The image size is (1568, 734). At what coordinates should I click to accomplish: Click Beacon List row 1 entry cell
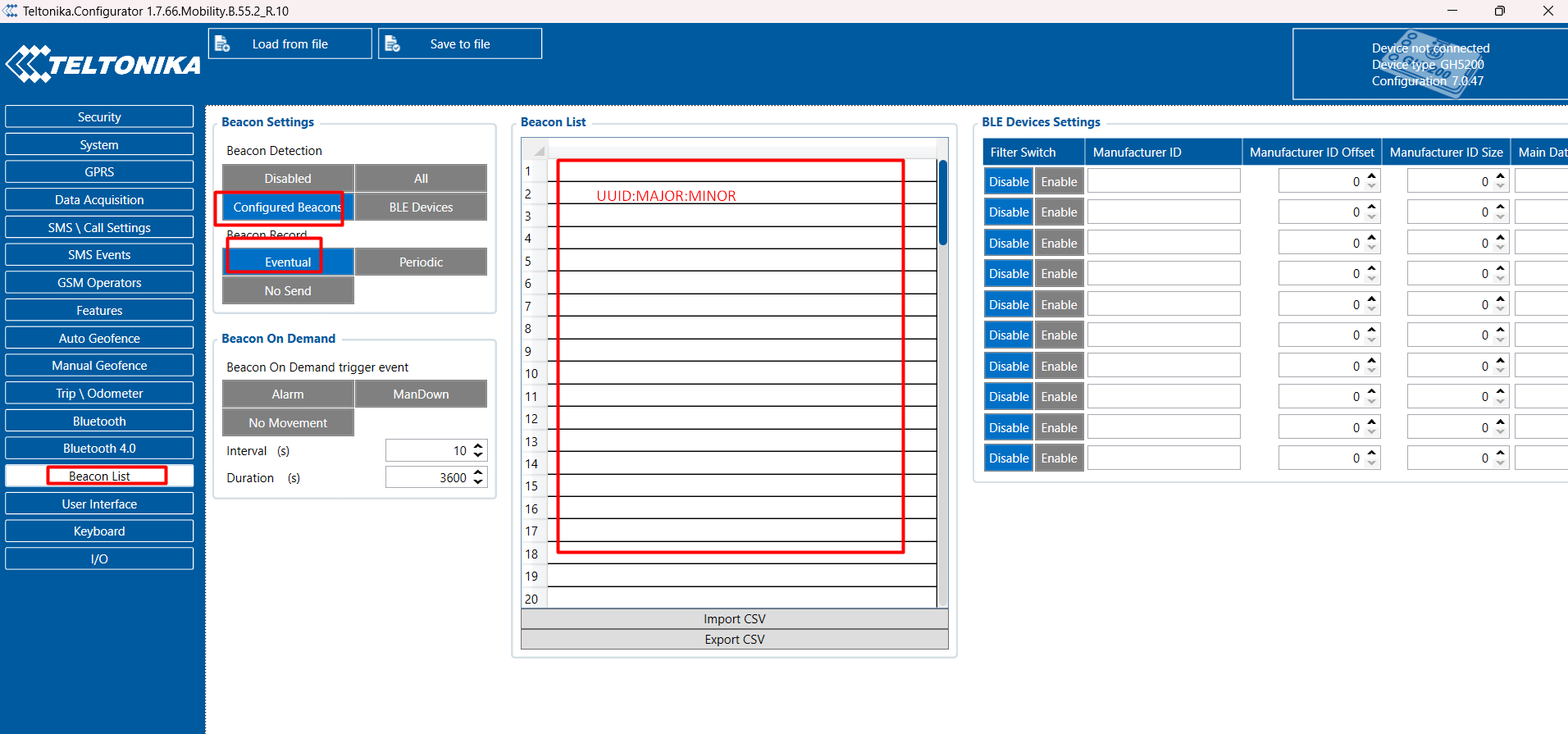(x=742, y=171)
